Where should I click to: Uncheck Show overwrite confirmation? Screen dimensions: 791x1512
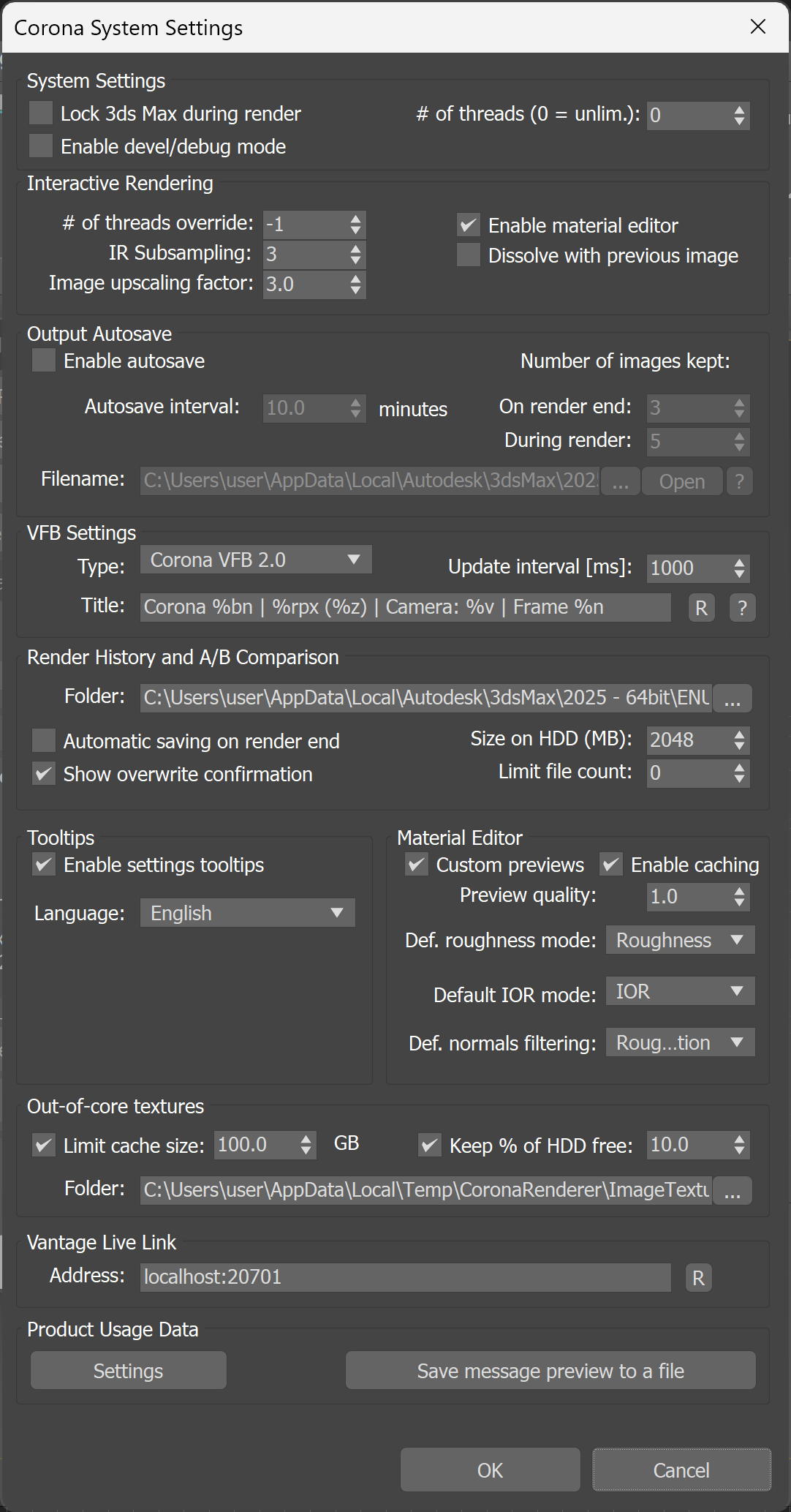pos(44,774)
